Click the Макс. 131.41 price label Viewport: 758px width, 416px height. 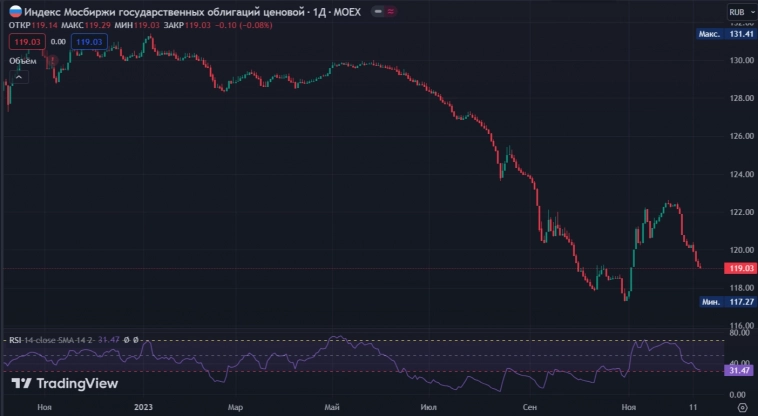coord(726,34)
